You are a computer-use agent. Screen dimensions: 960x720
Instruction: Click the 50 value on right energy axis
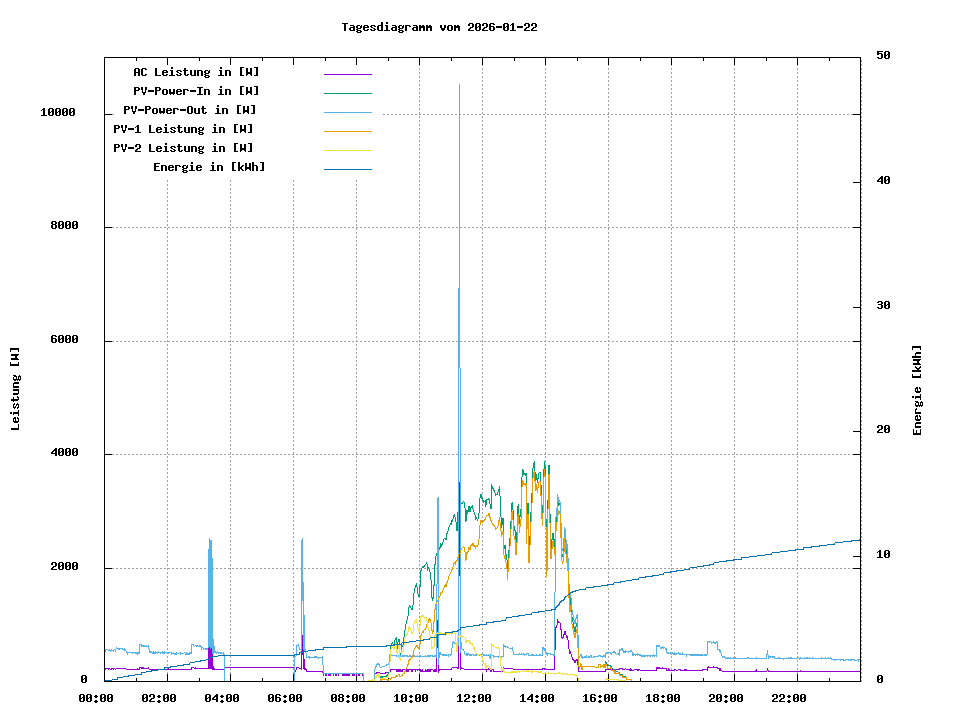point(883,56)
